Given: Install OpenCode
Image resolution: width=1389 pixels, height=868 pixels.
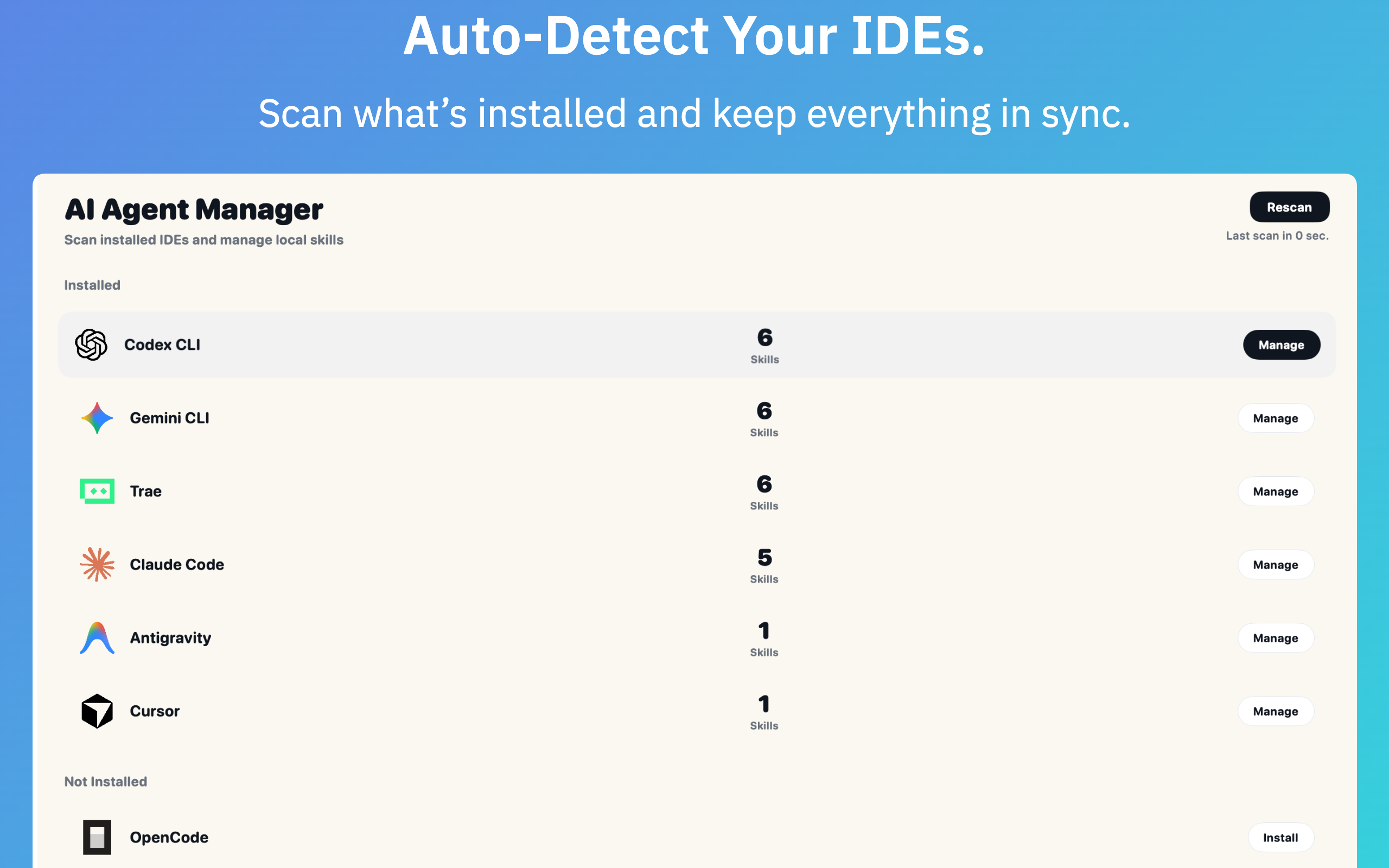Looking at the screenshot, I should (x=1280, y=838).
